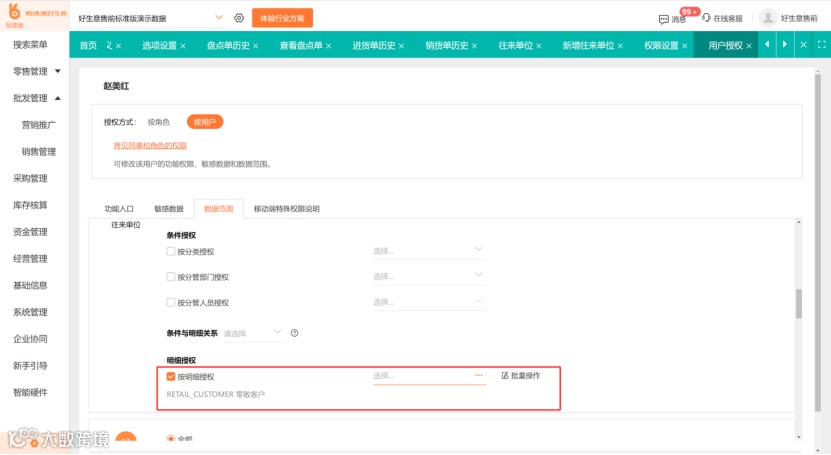The image size is (831, 455).
Task: Toggle fullscreen mode icon
Action: (821, 44)
